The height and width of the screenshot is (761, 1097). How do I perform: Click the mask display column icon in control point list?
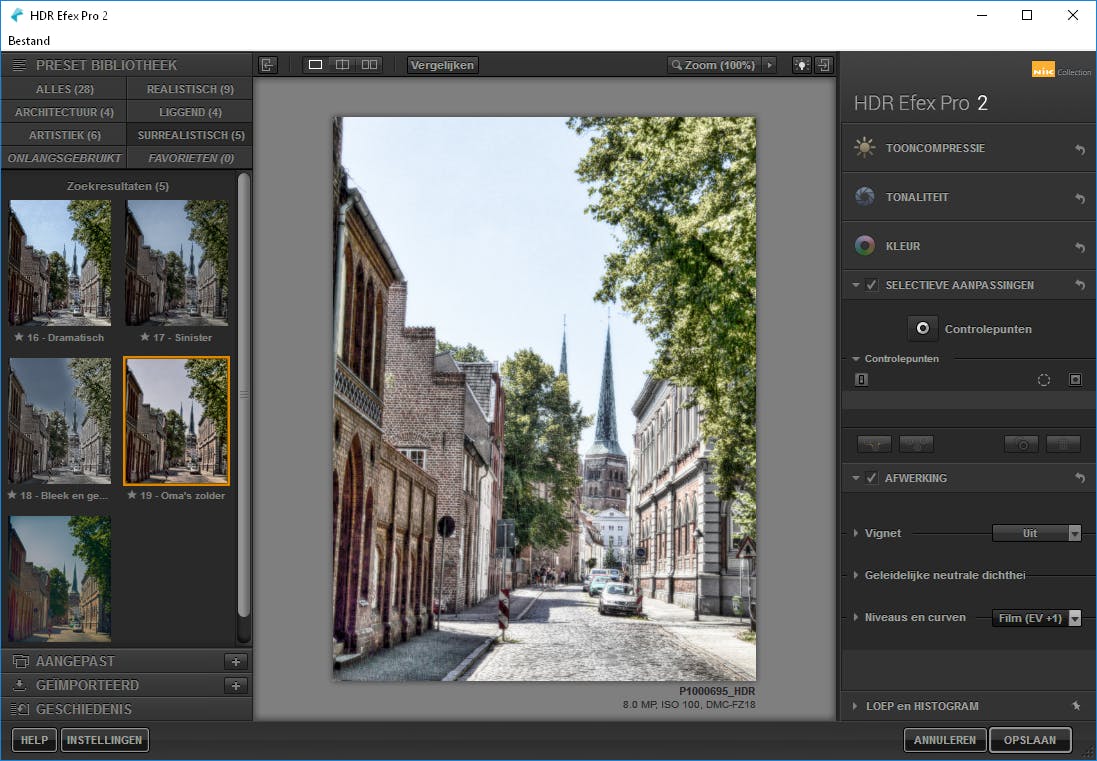tap(1075, 380)
